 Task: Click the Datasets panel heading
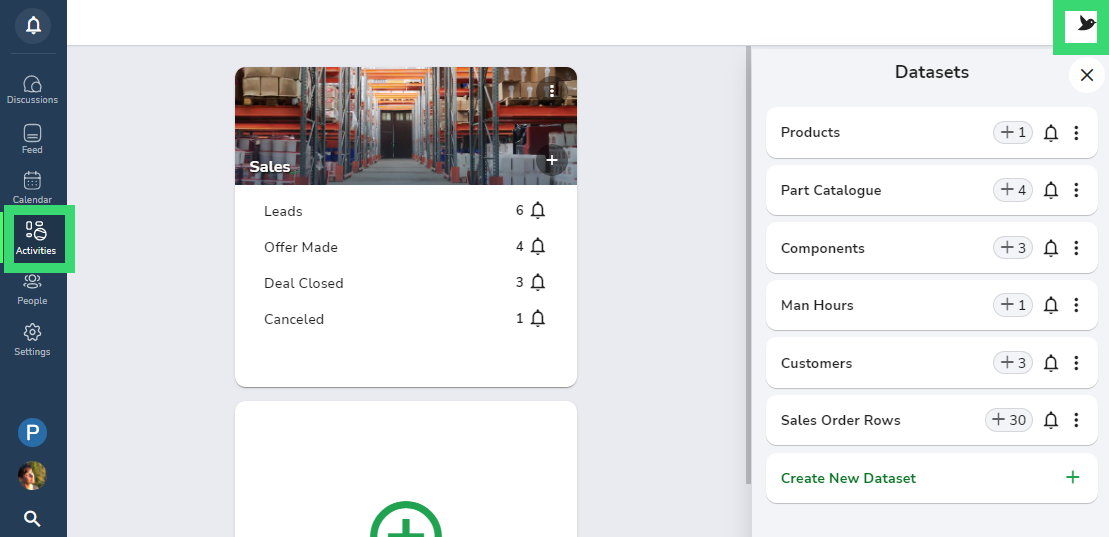931,71
